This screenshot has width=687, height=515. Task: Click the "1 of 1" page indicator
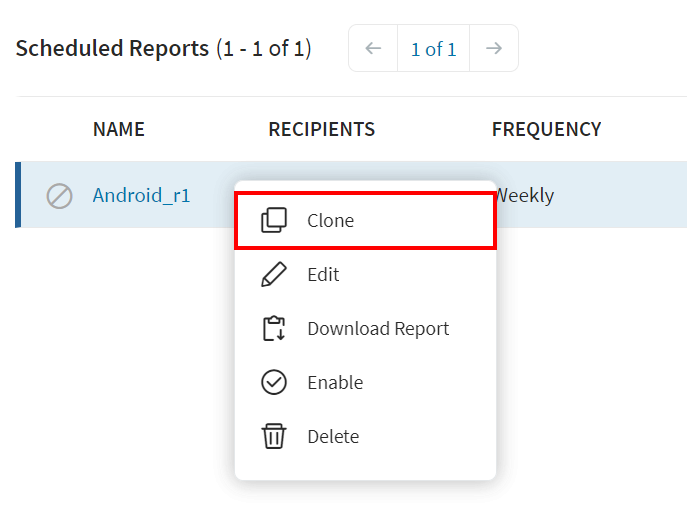[x=433, y=49]
